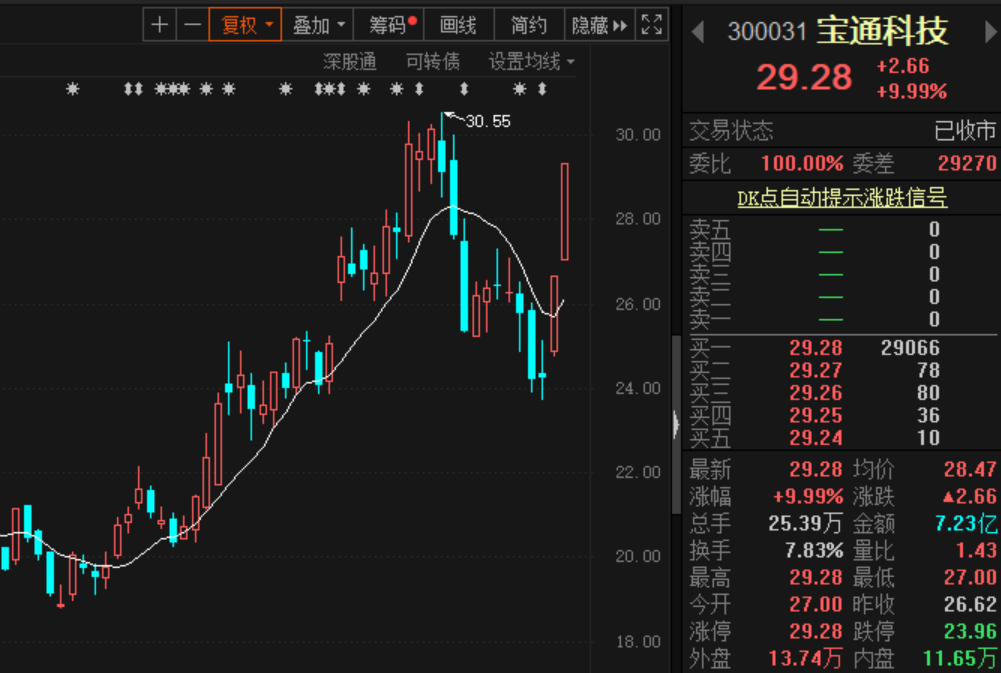Click the 隐藏 button with arrows

tap(599, 25)
